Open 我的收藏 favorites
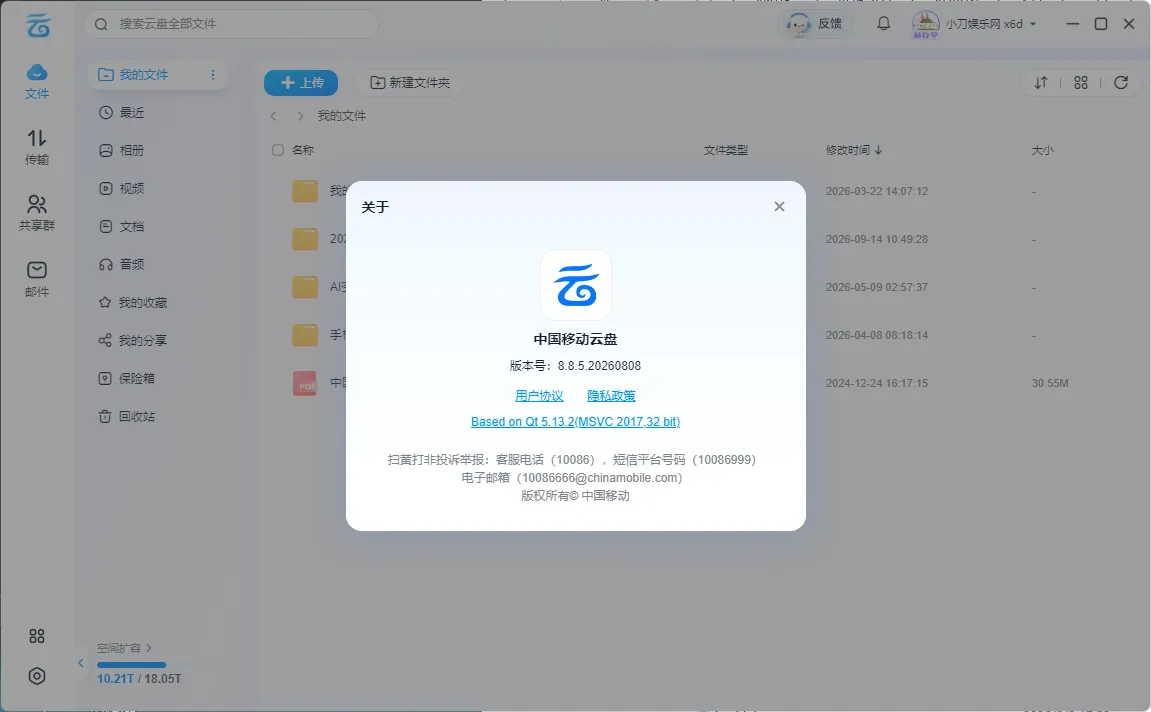This screenshot has width=1151, height=712. pyautogui.click(x=133, y=302)
